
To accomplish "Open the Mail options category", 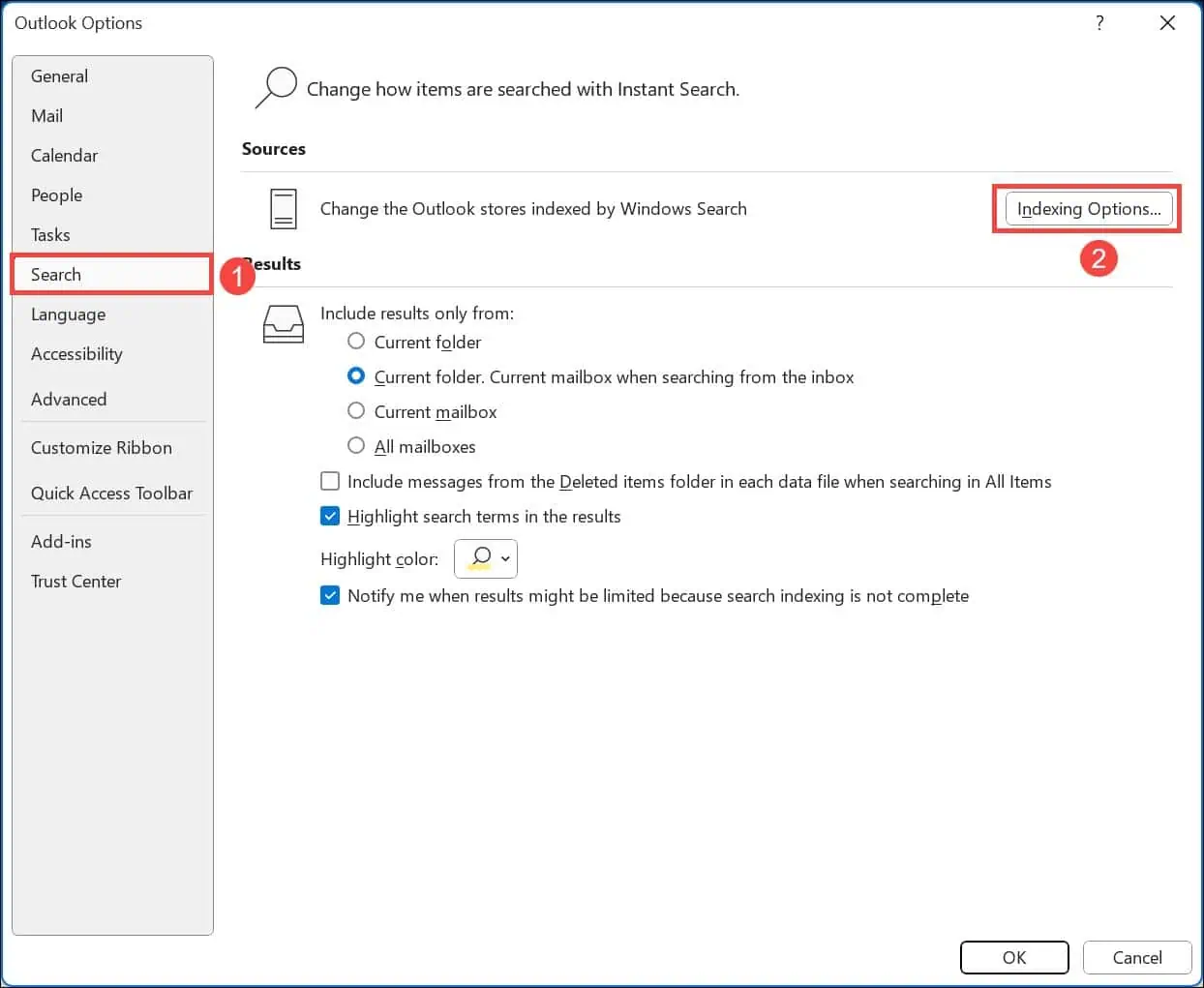I will [112, 116].
